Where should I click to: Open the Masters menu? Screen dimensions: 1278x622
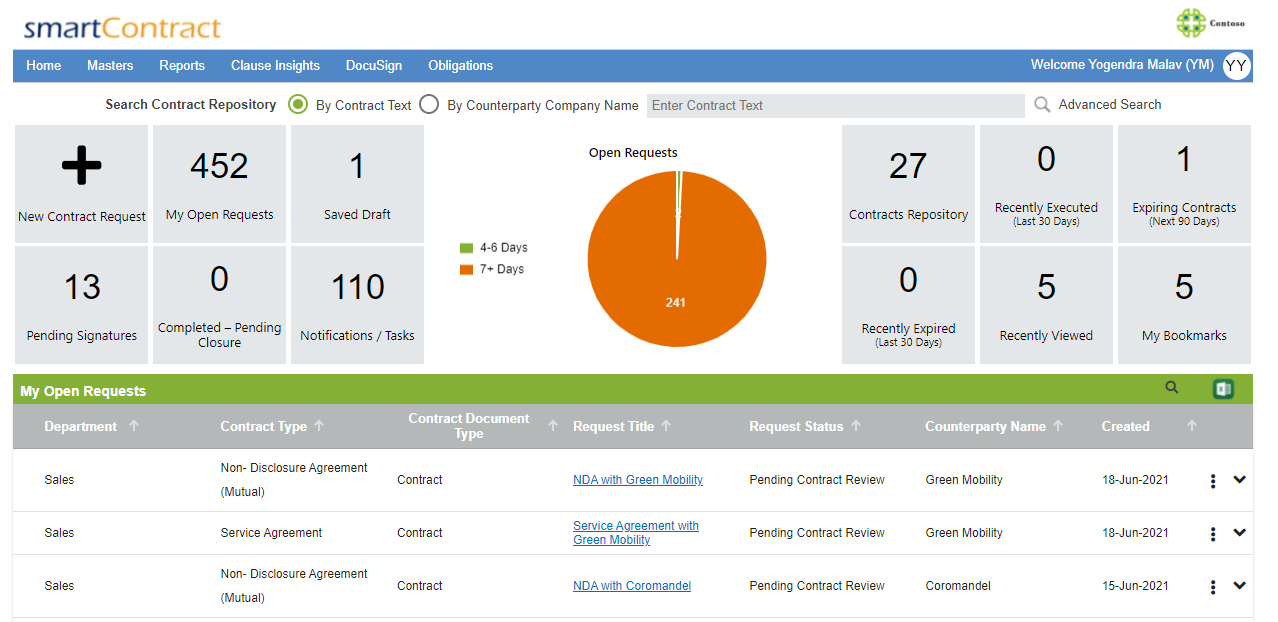(110, 66)
